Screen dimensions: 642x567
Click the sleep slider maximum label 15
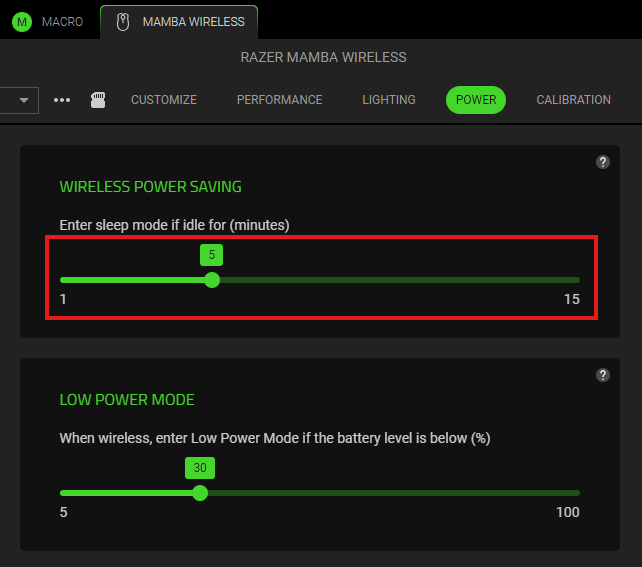pyautogui.click(x=572, y=299)
